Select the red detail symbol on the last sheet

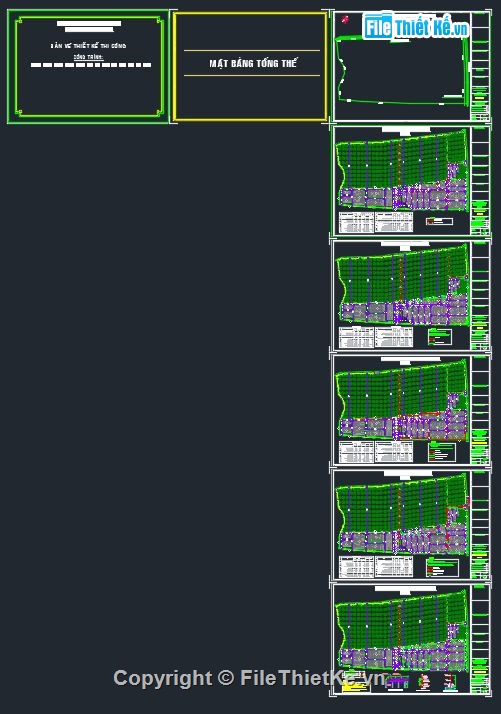[x=424, y=682]
